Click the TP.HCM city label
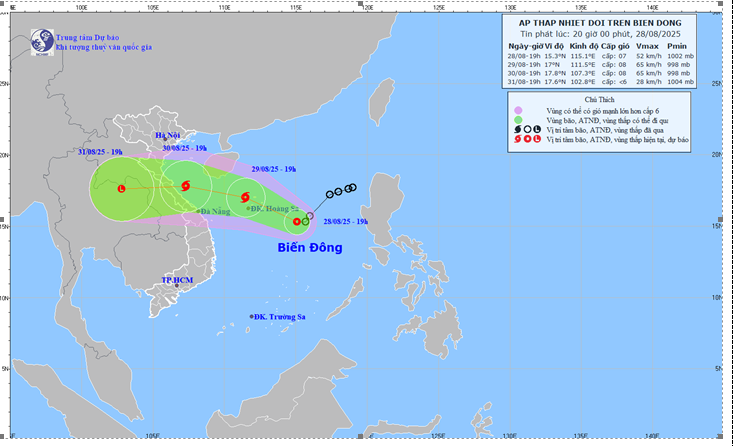733x446 pixels. coord(178,281)
